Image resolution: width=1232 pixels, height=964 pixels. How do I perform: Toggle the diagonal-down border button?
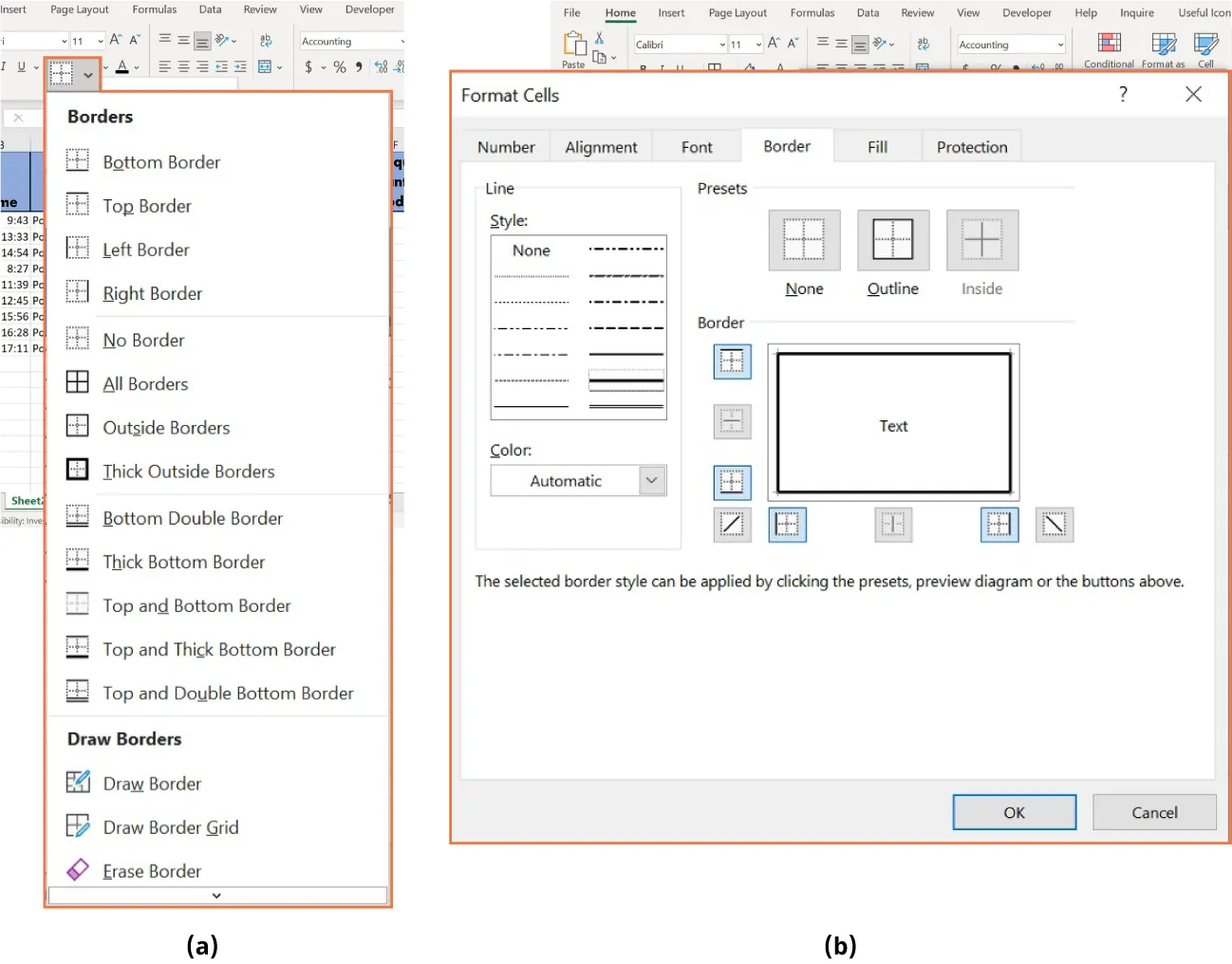1055,525
